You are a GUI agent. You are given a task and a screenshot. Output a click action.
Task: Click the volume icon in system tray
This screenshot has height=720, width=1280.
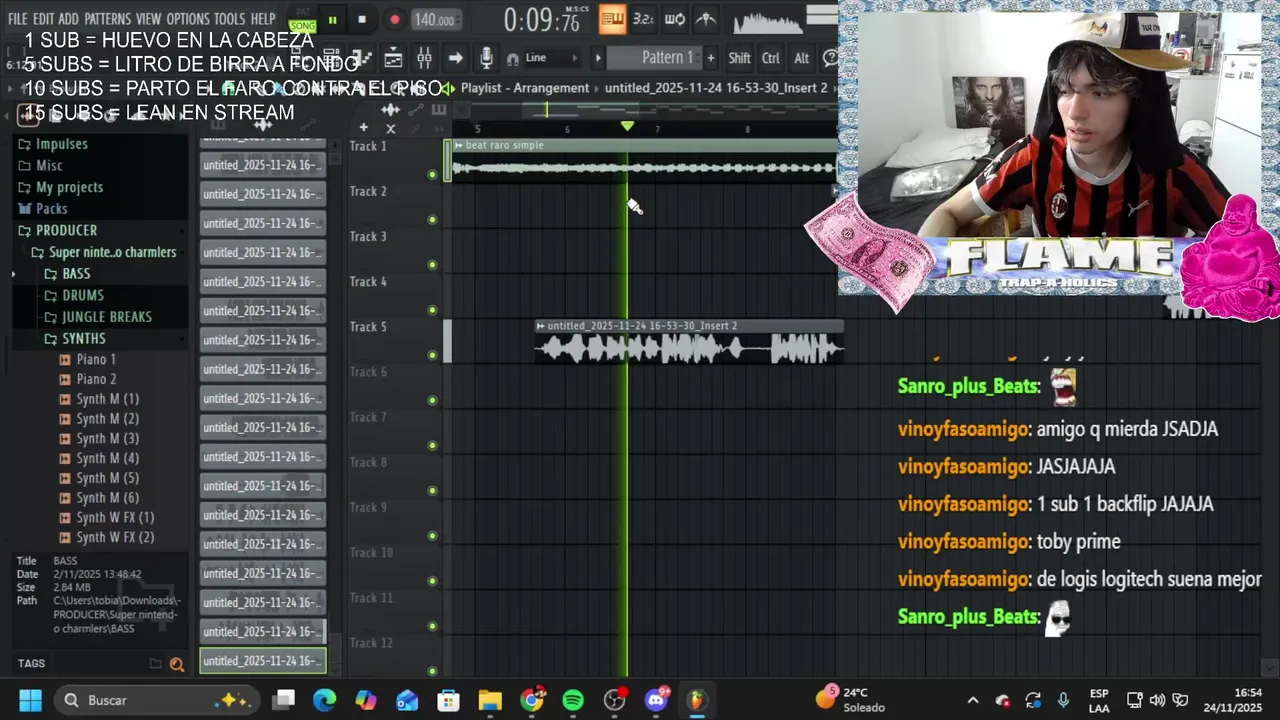click(x=1158, y=700)
